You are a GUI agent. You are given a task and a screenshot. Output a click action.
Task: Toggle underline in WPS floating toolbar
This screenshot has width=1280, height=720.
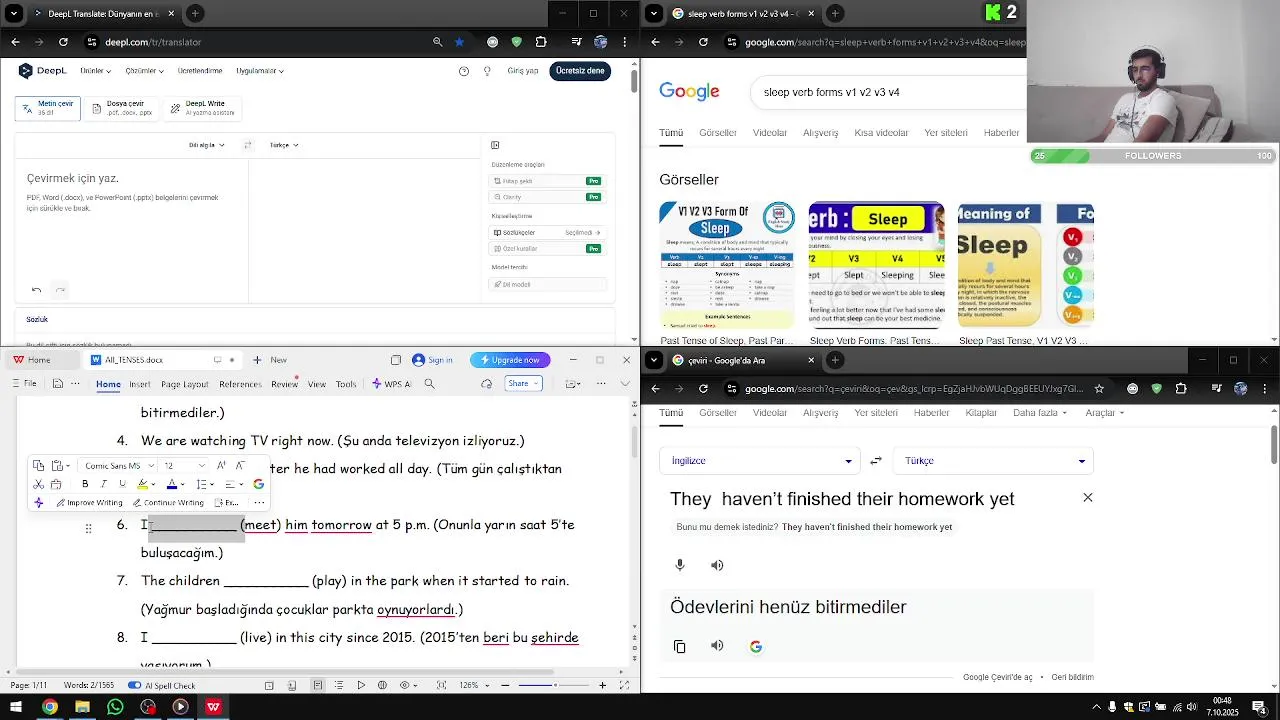tap(122, 484)
